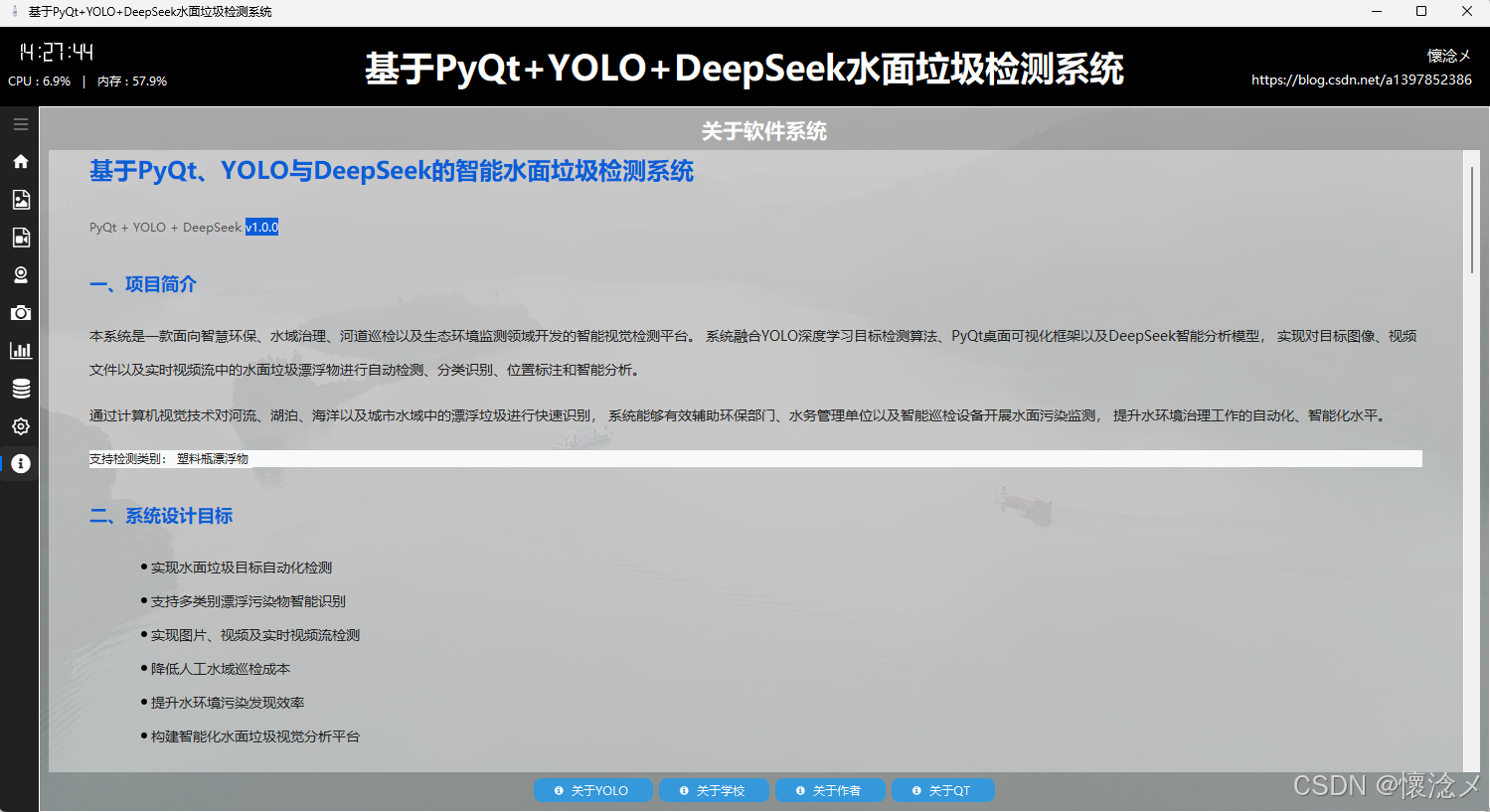Image resolution: width=1490 pixels, height=812 pixels.
Task: Click the 内存 memory usage readout
Action: click(x=132, y=81)
